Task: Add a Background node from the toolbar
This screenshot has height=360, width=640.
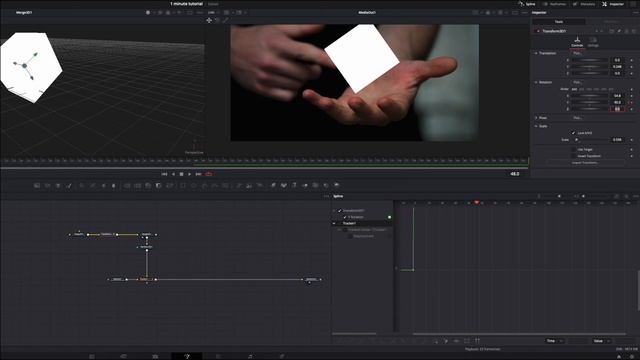Action: click(37, 185)
